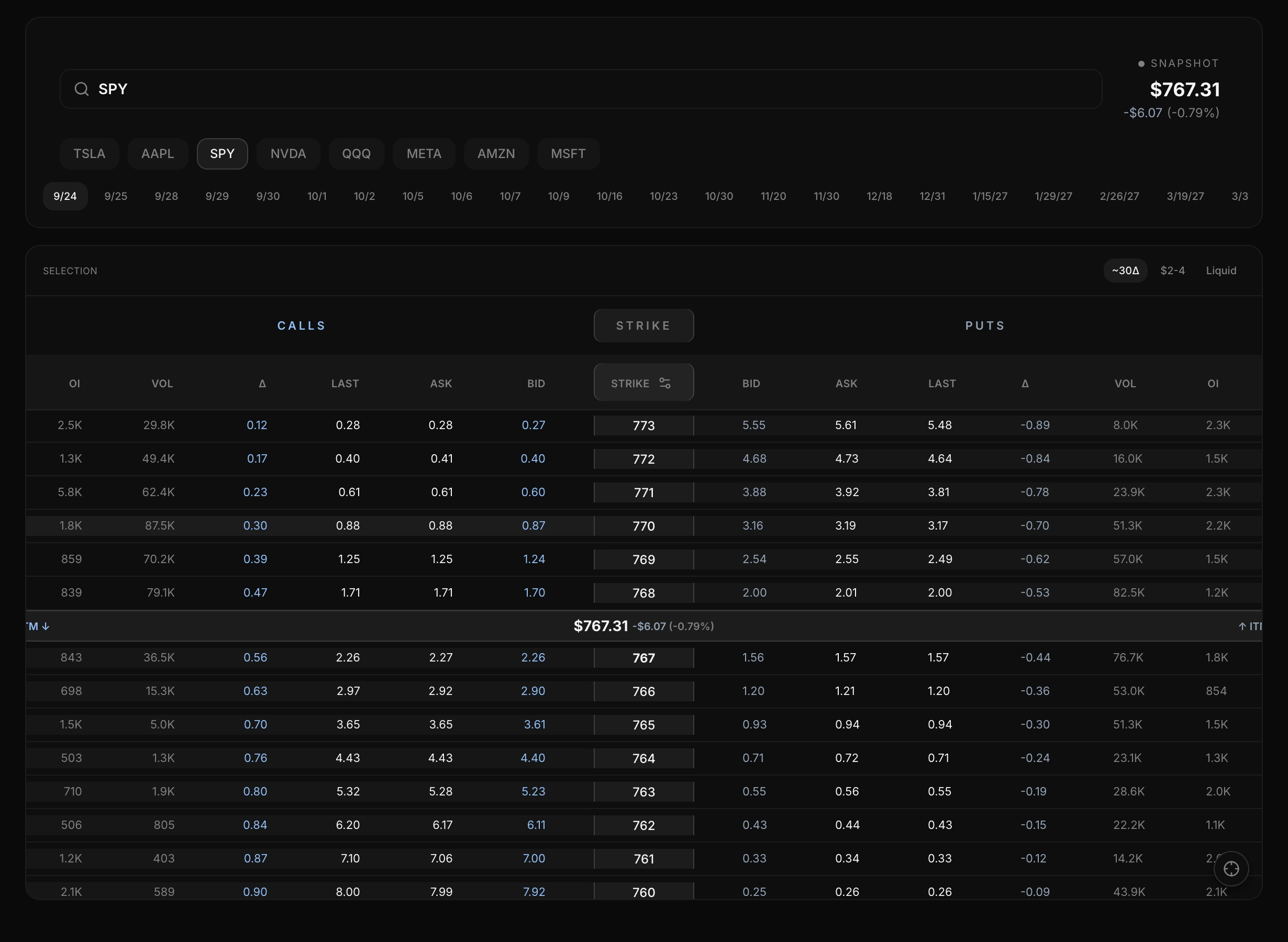
Task: Click the $767.31 snapshot price
Action: (1185, 89)
